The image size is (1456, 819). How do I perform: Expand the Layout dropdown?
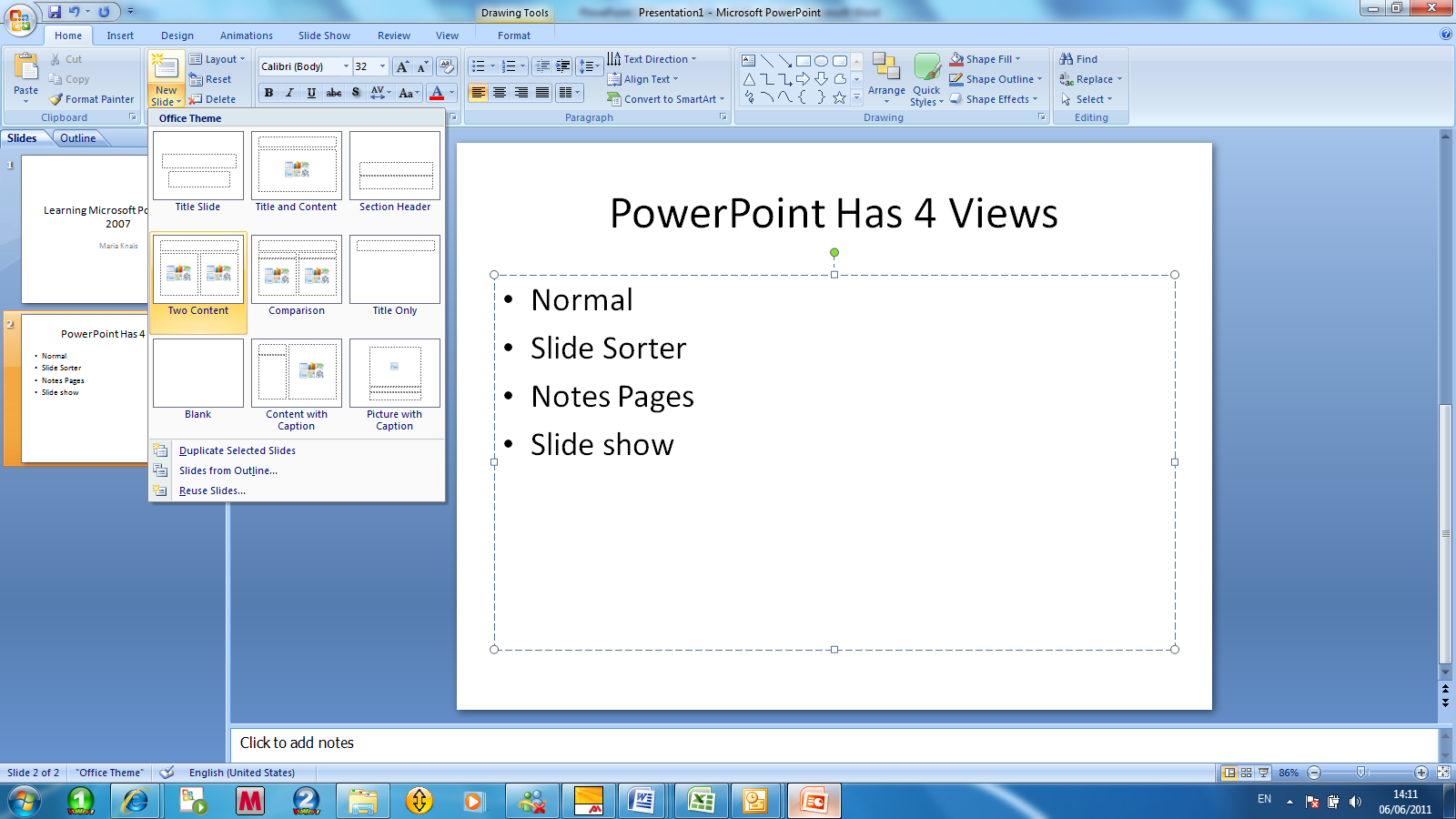[217, 59]
